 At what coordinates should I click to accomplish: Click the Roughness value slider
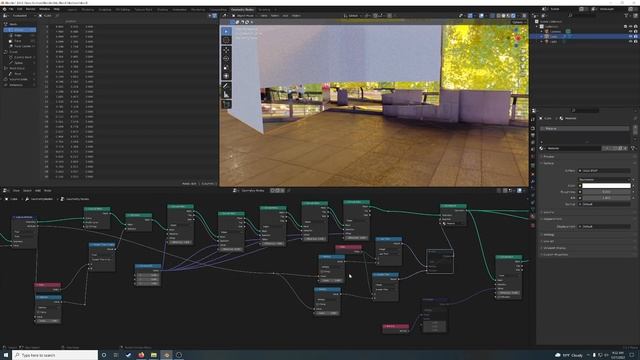606,192
